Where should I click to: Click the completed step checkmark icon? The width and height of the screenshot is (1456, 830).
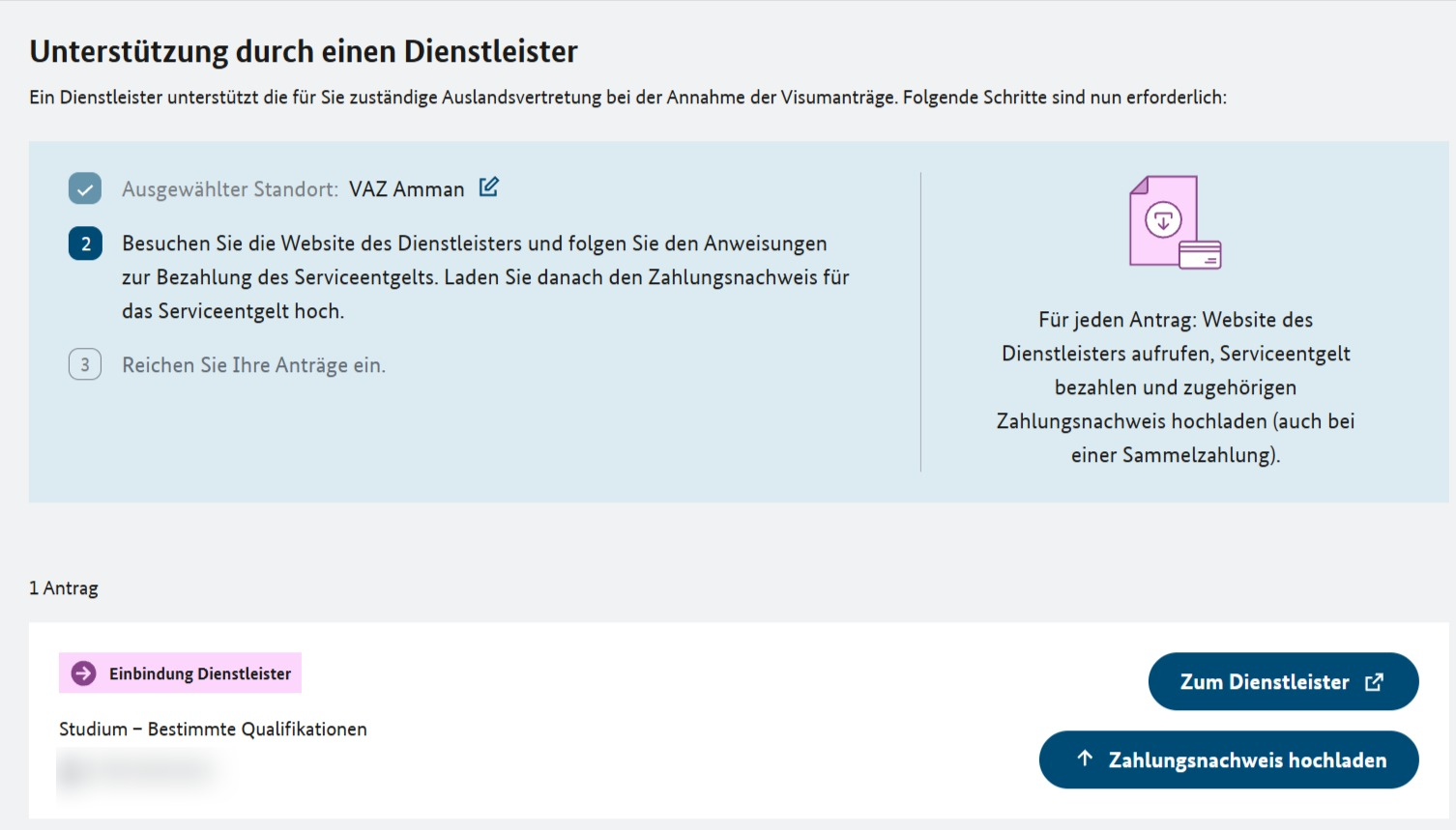85,189
